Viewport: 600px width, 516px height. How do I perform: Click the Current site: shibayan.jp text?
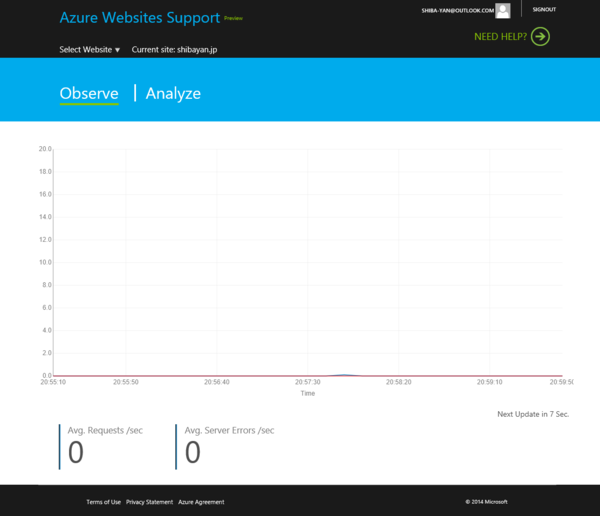(174, 50)
